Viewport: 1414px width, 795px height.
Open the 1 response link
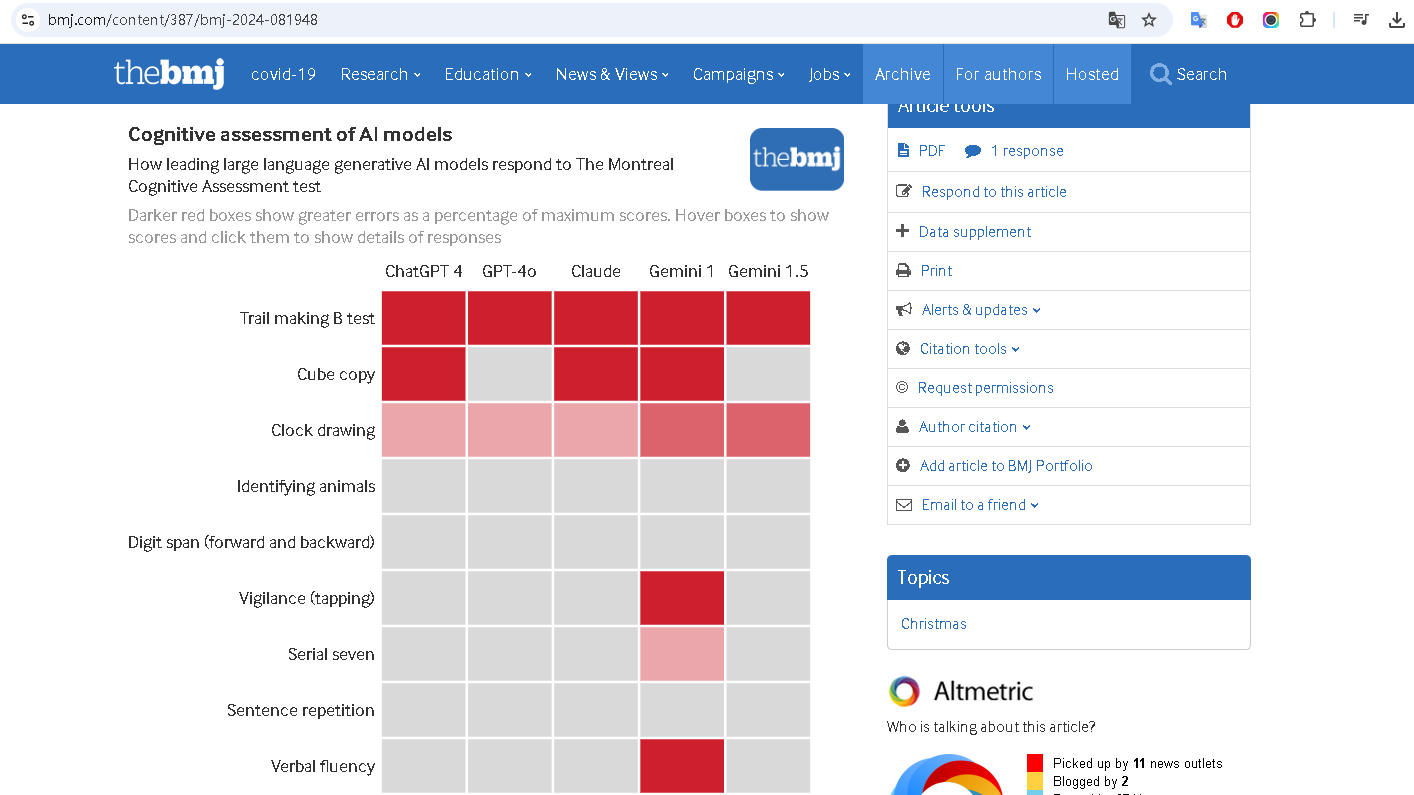[x=1027, y=151]
